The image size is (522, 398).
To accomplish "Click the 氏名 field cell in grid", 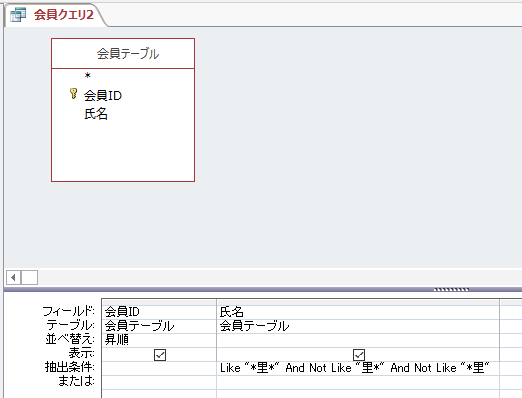I will point(358,312).
